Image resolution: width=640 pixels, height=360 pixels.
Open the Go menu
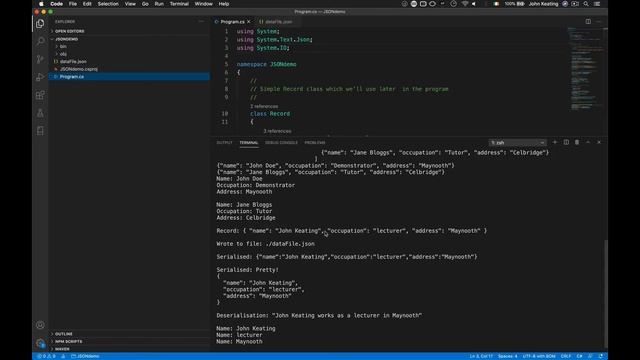point(145,4)
